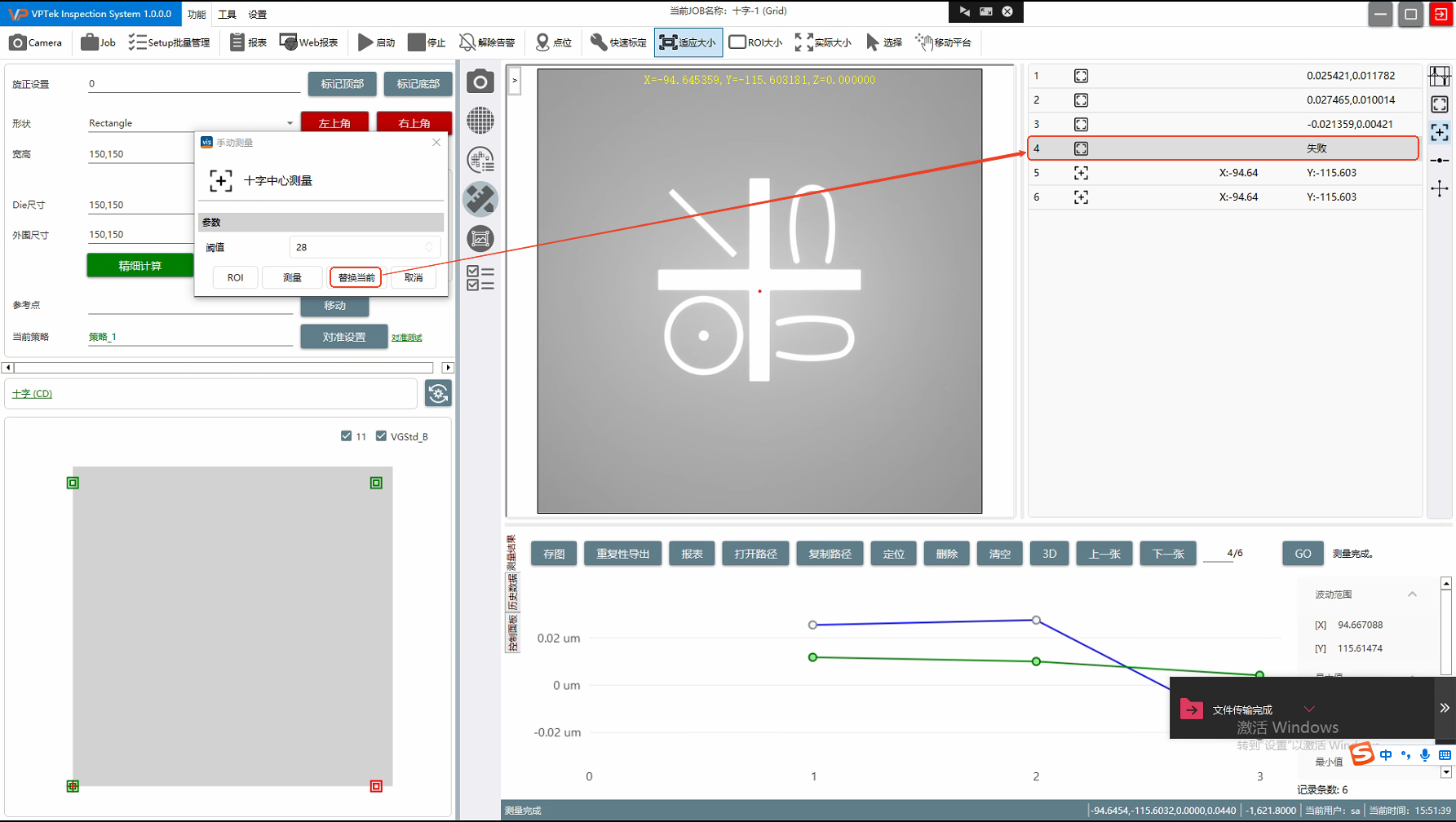Close the 手动测量 dialog
Image resolution: width=1456 pixels, height=822 pixels.
tap(436, 142)
